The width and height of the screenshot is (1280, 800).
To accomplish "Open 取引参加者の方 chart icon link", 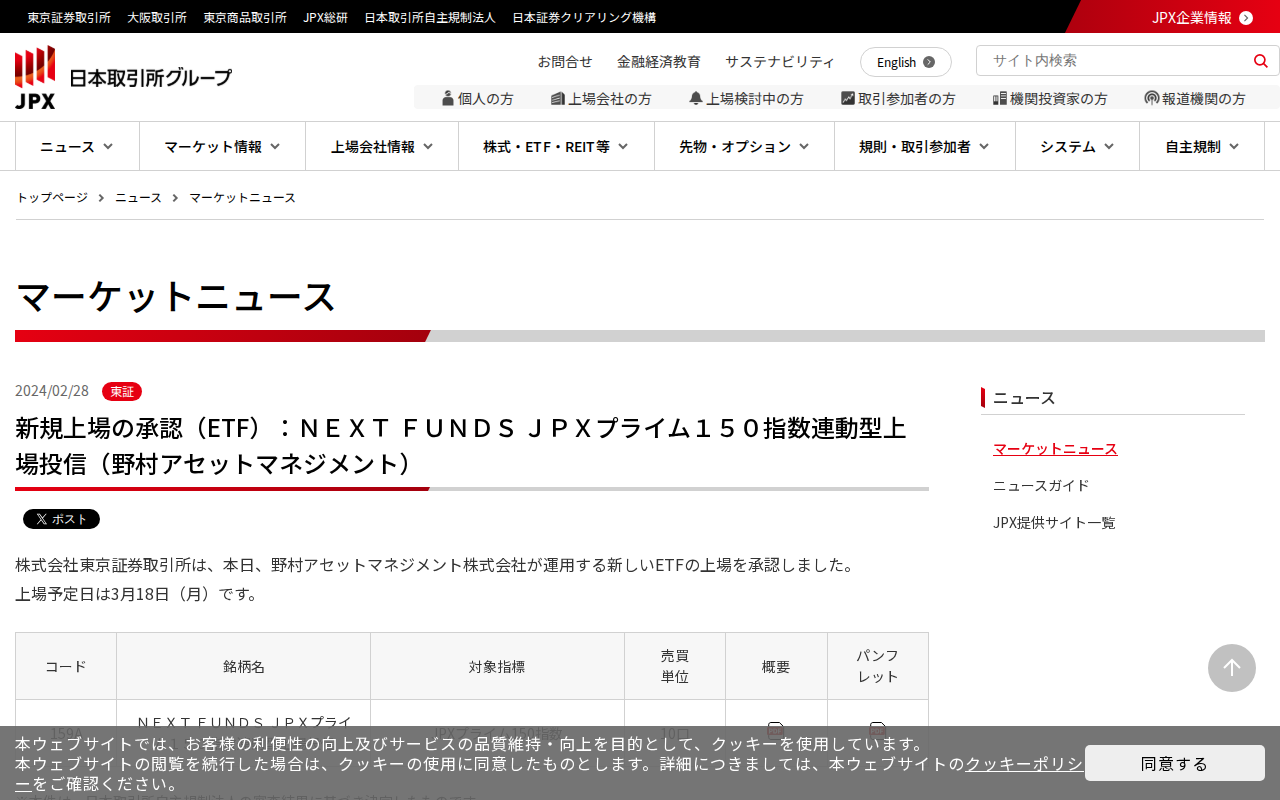I will tap(898, 98).
